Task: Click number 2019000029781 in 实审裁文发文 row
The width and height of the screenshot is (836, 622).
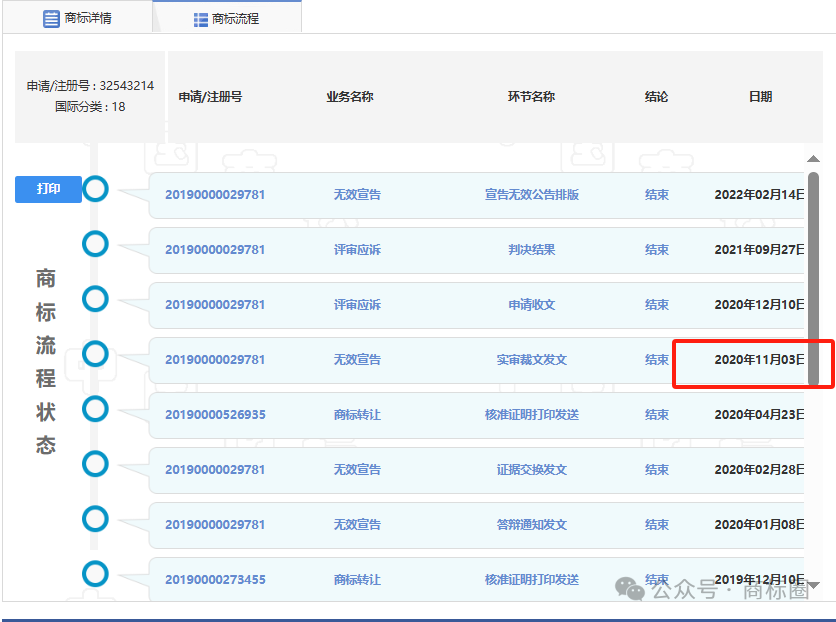Action: click(215, 359)
